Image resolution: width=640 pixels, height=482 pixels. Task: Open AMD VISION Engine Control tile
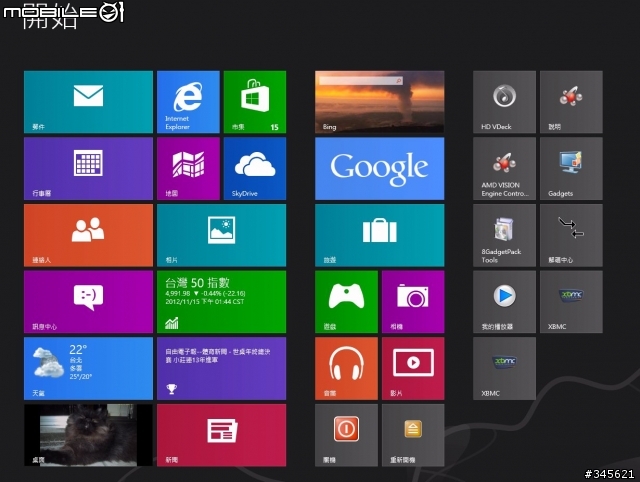point(504,169)
